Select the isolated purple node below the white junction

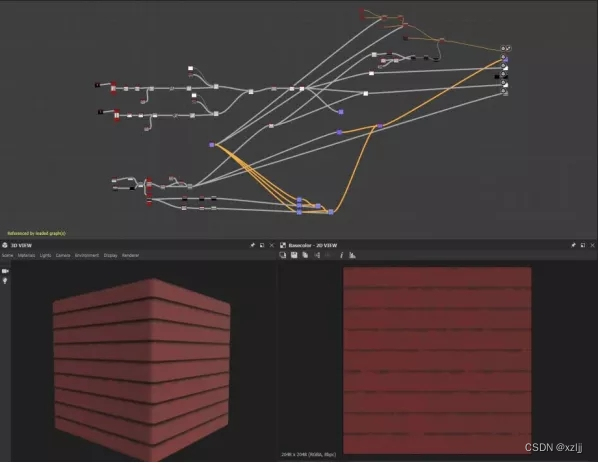(x=341, y=112)
